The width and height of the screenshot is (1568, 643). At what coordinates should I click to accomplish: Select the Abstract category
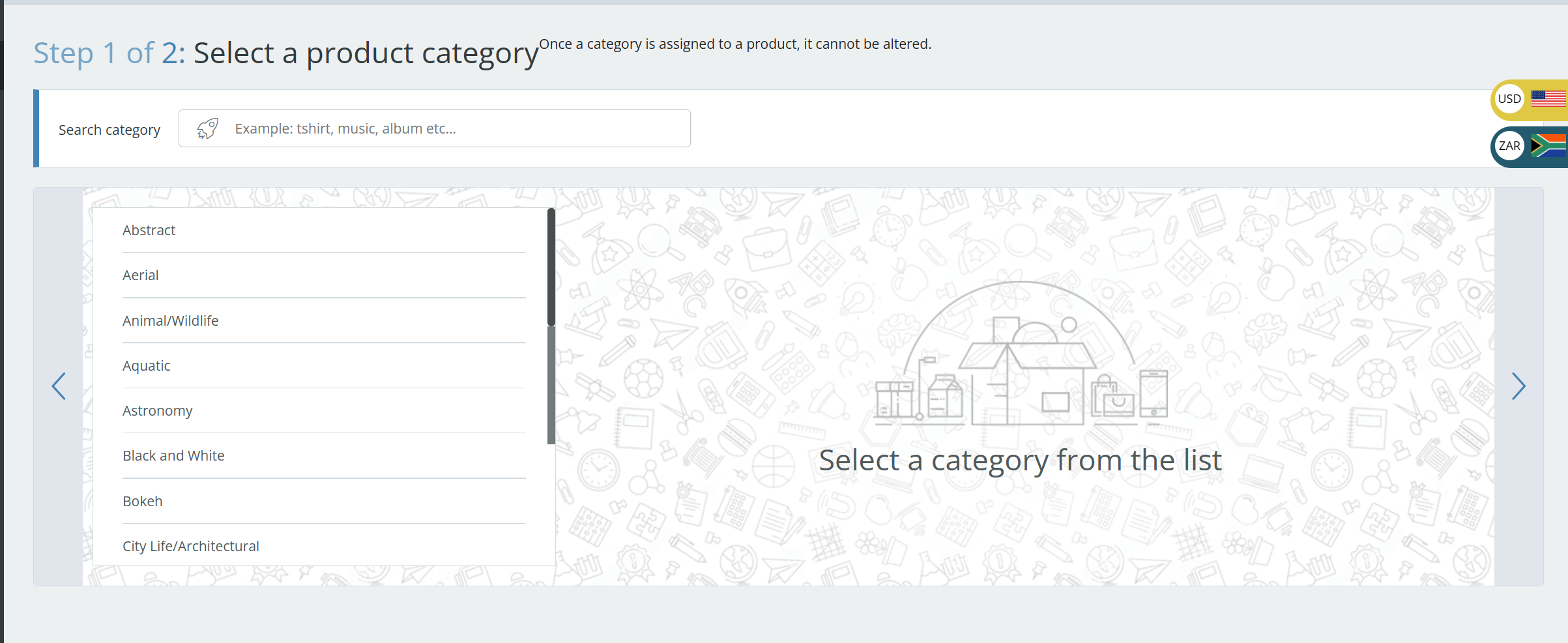(x=324, y=230)
